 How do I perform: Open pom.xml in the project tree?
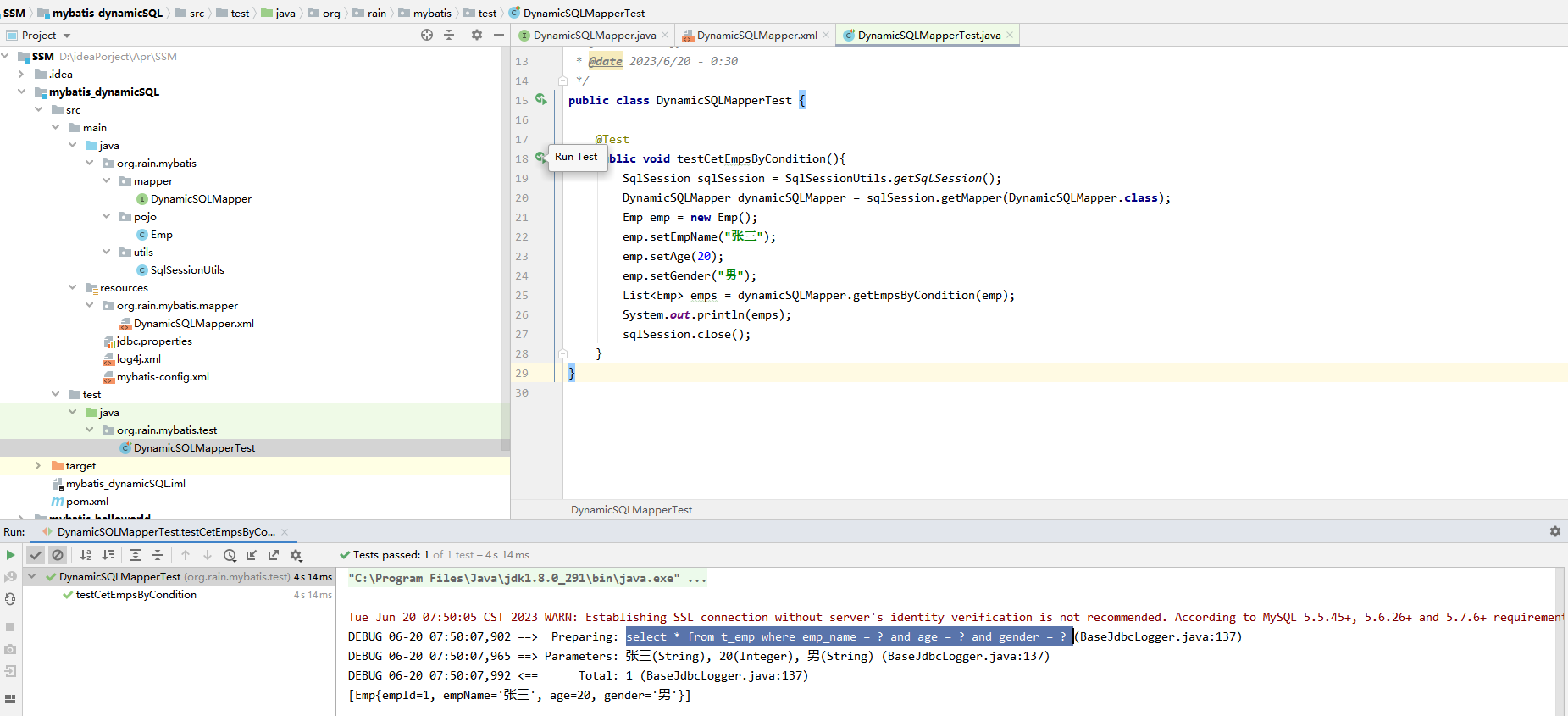(x=87, y=501)
